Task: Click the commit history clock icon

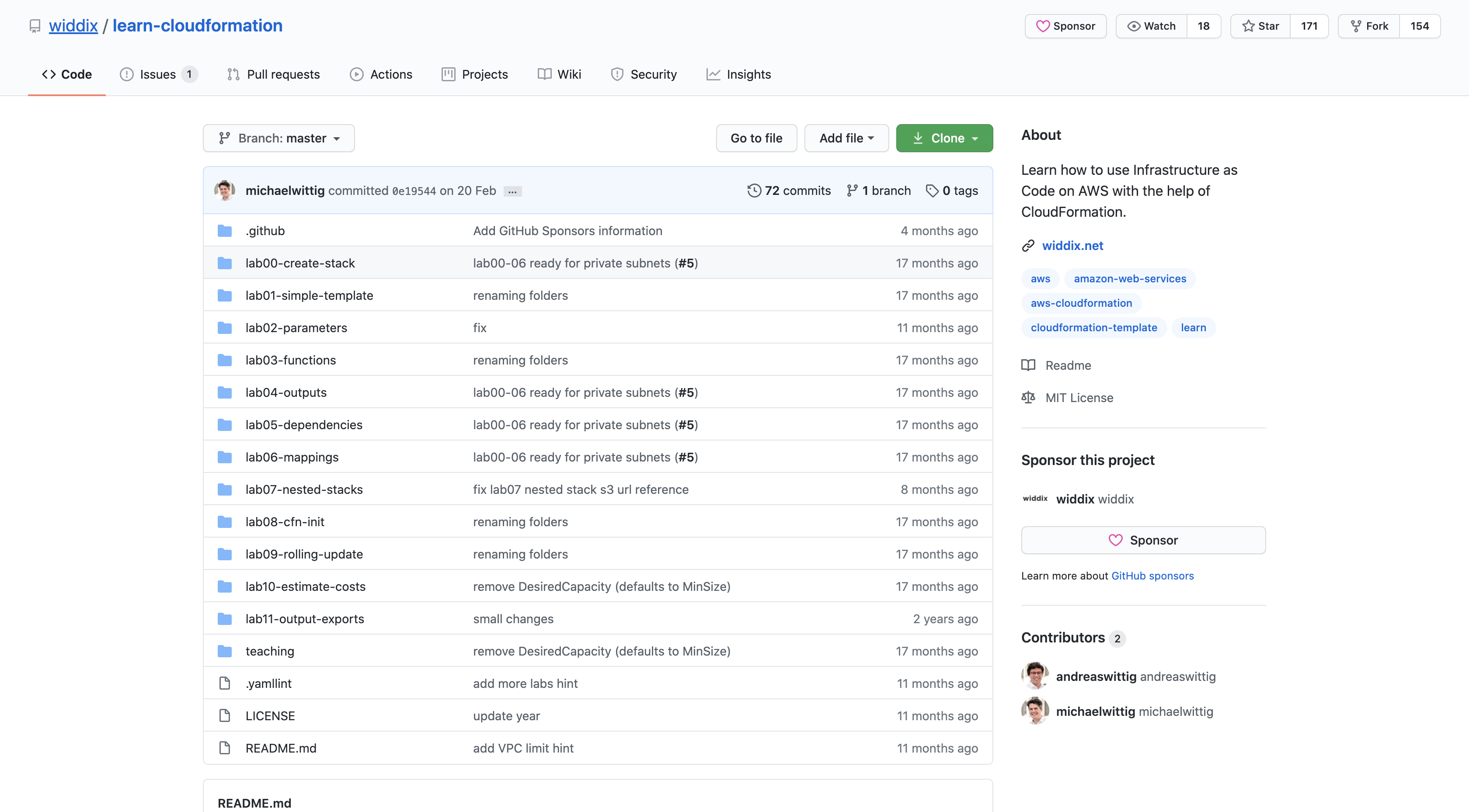Action: coord(754,191)
